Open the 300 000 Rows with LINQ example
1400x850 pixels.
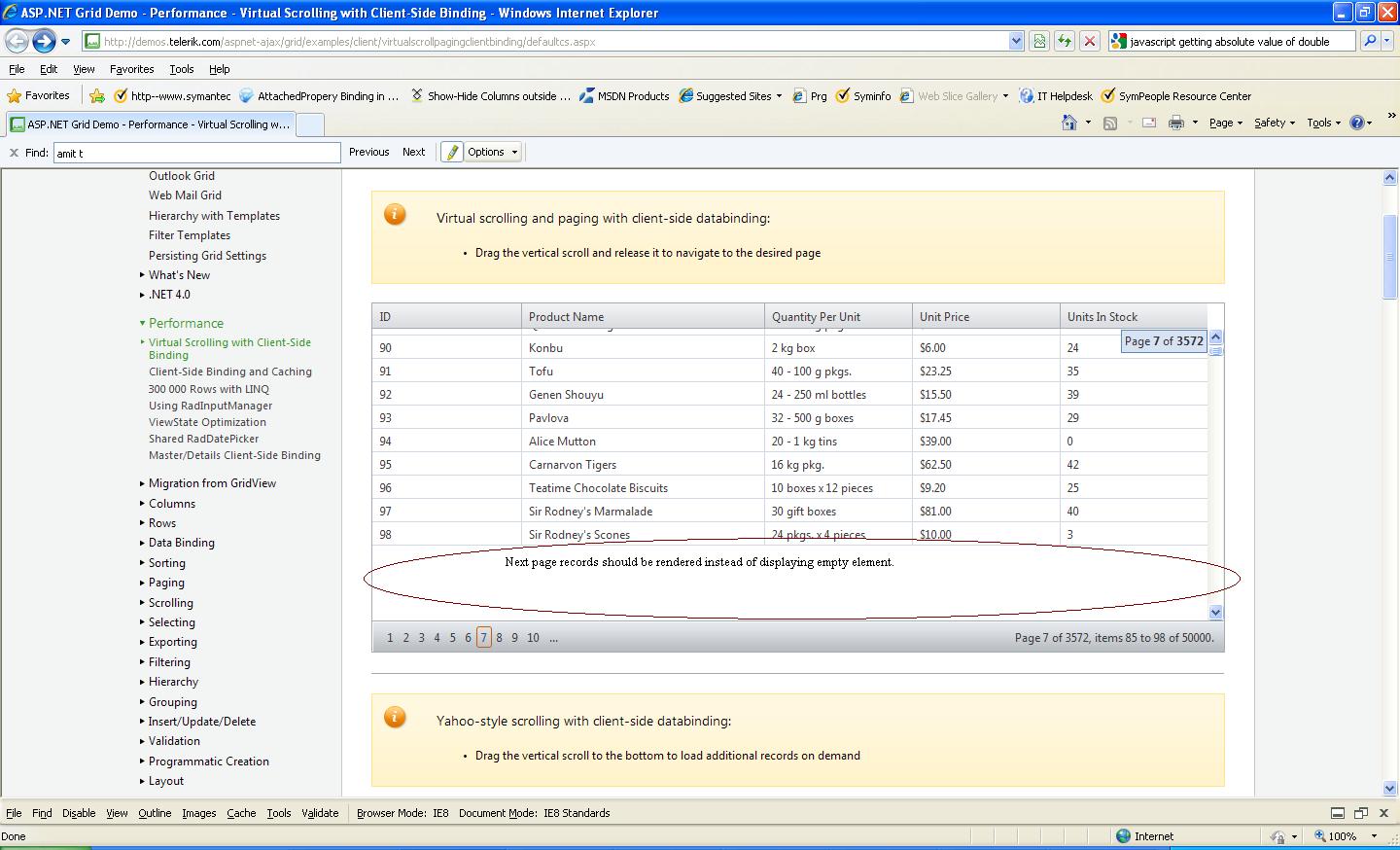tap(209, 389)
